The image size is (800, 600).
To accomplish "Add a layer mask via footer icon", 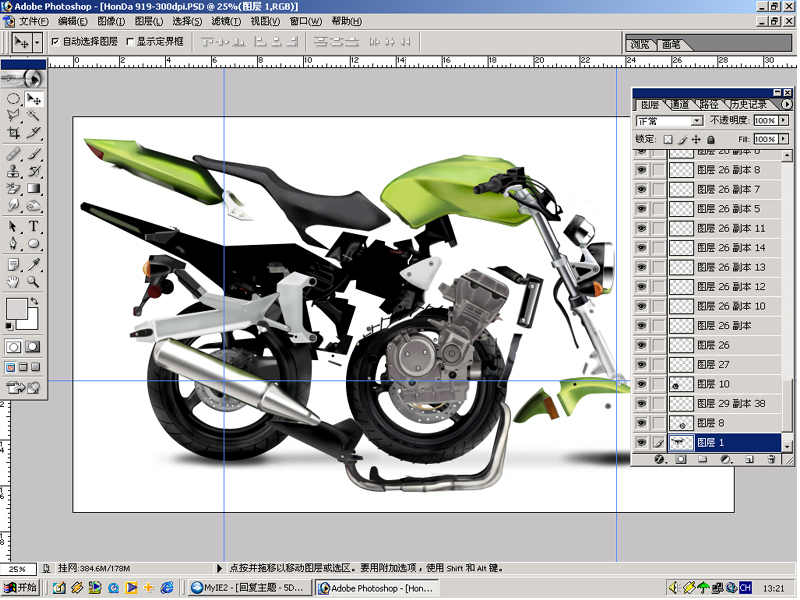I will click(681, 459).
